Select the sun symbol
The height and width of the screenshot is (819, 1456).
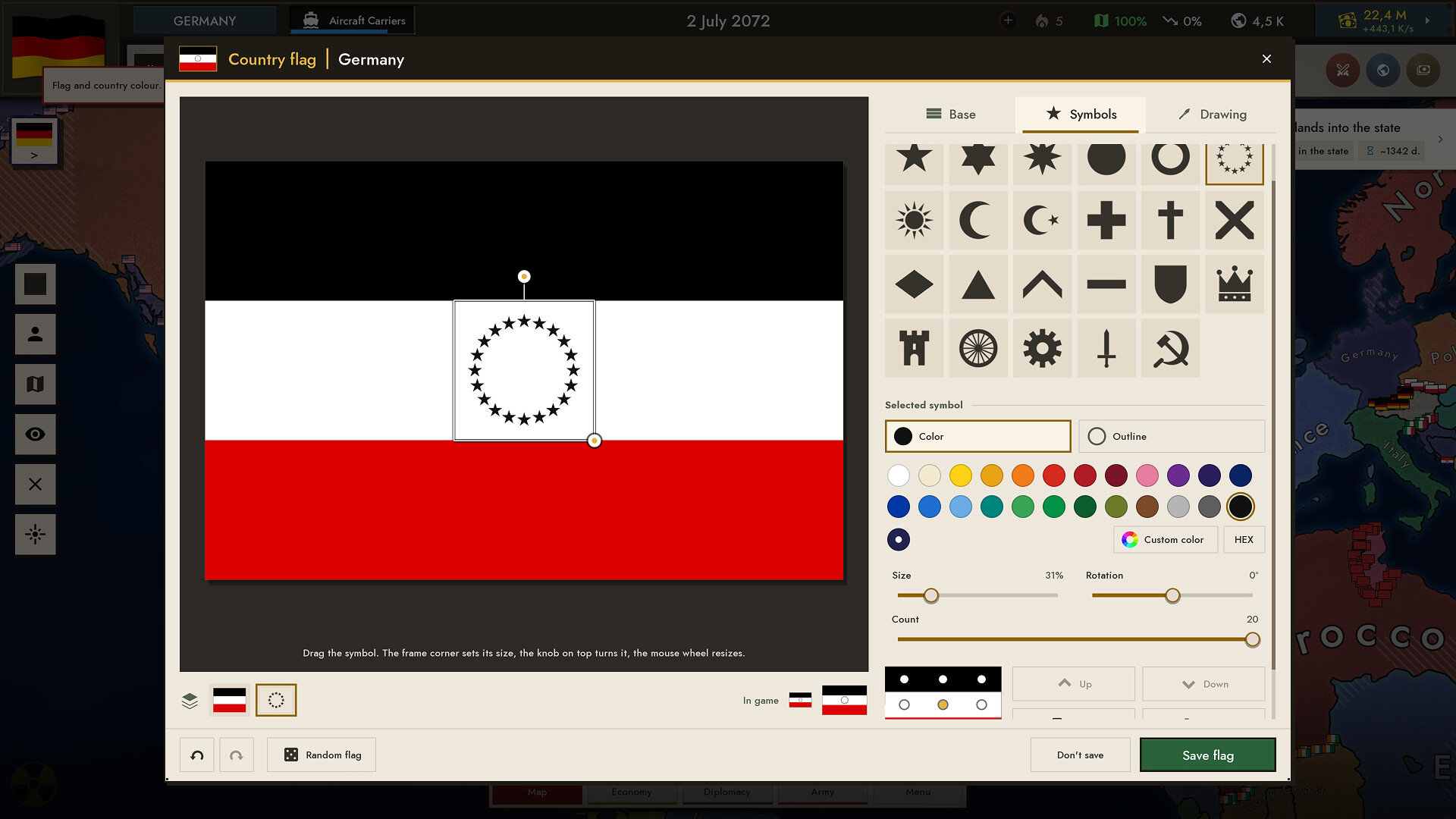(x=914, y=221)
